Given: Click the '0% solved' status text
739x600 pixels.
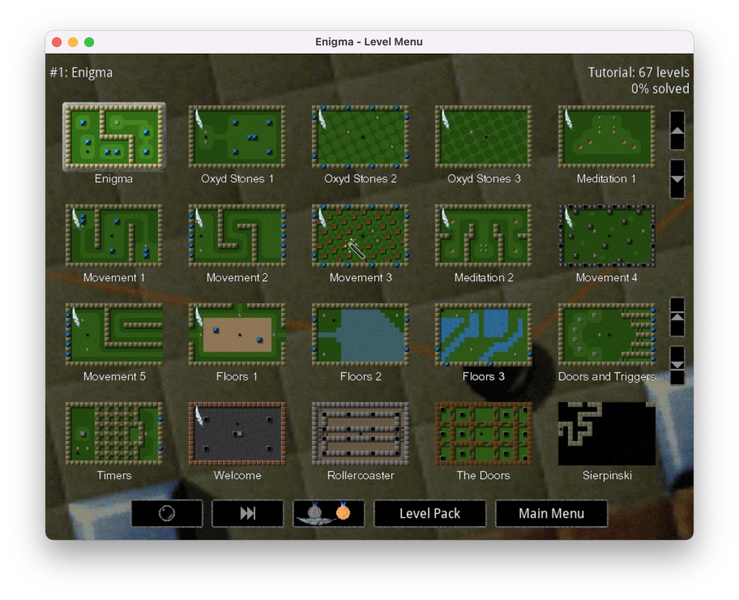Looking at the screenshot, I should [x=660, y=89].
